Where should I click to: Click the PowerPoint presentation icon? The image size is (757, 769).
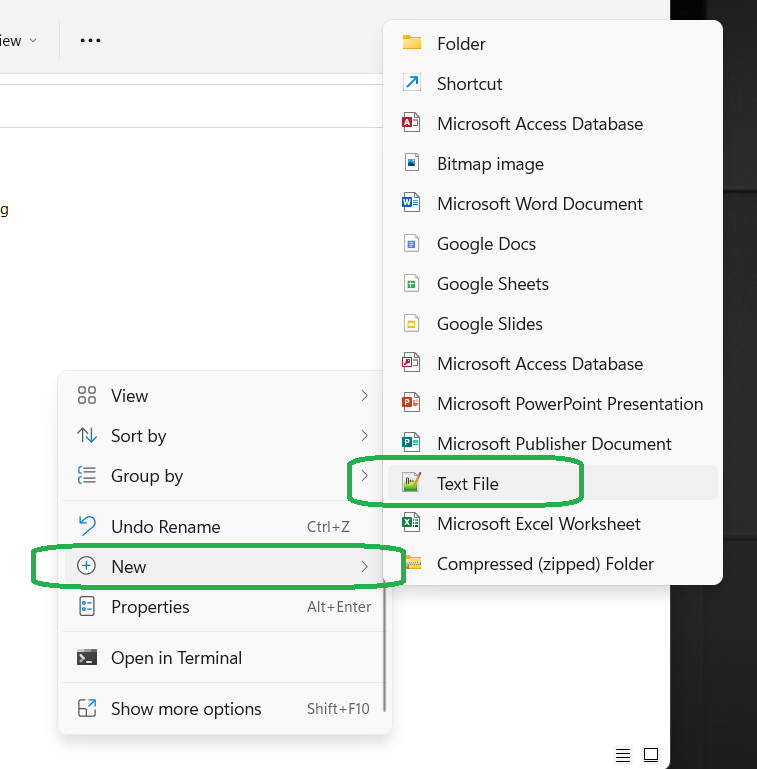pyautogui.click(x=411, y=403)
